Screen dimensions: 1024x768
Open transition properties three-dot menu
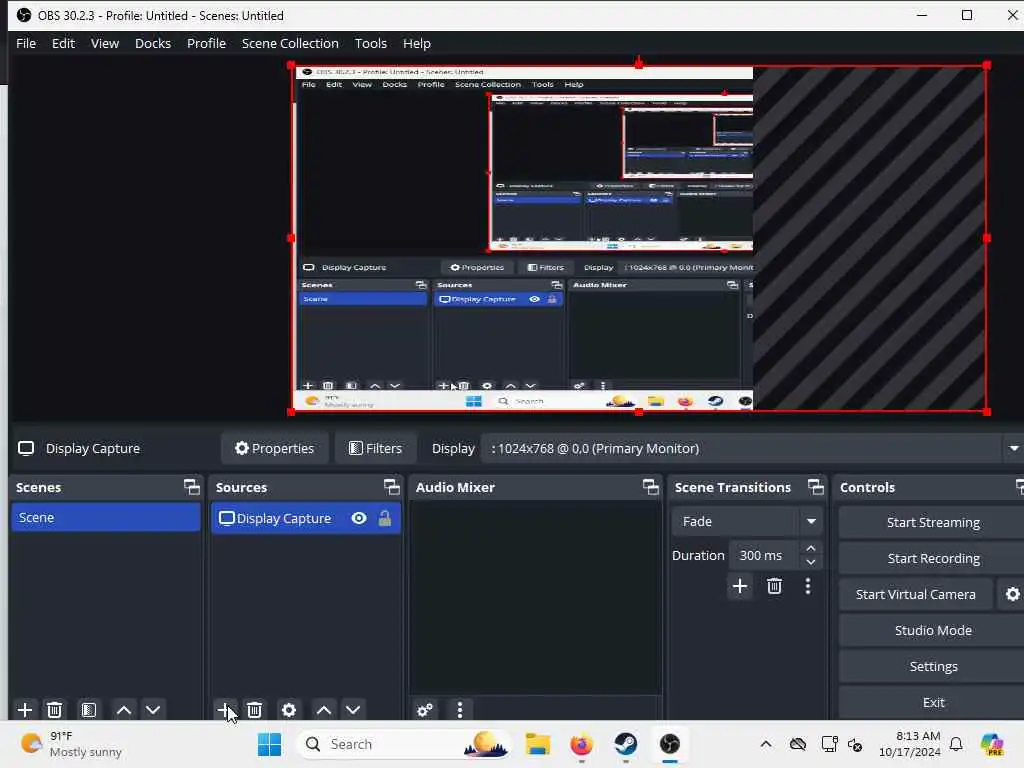[808, 586]
